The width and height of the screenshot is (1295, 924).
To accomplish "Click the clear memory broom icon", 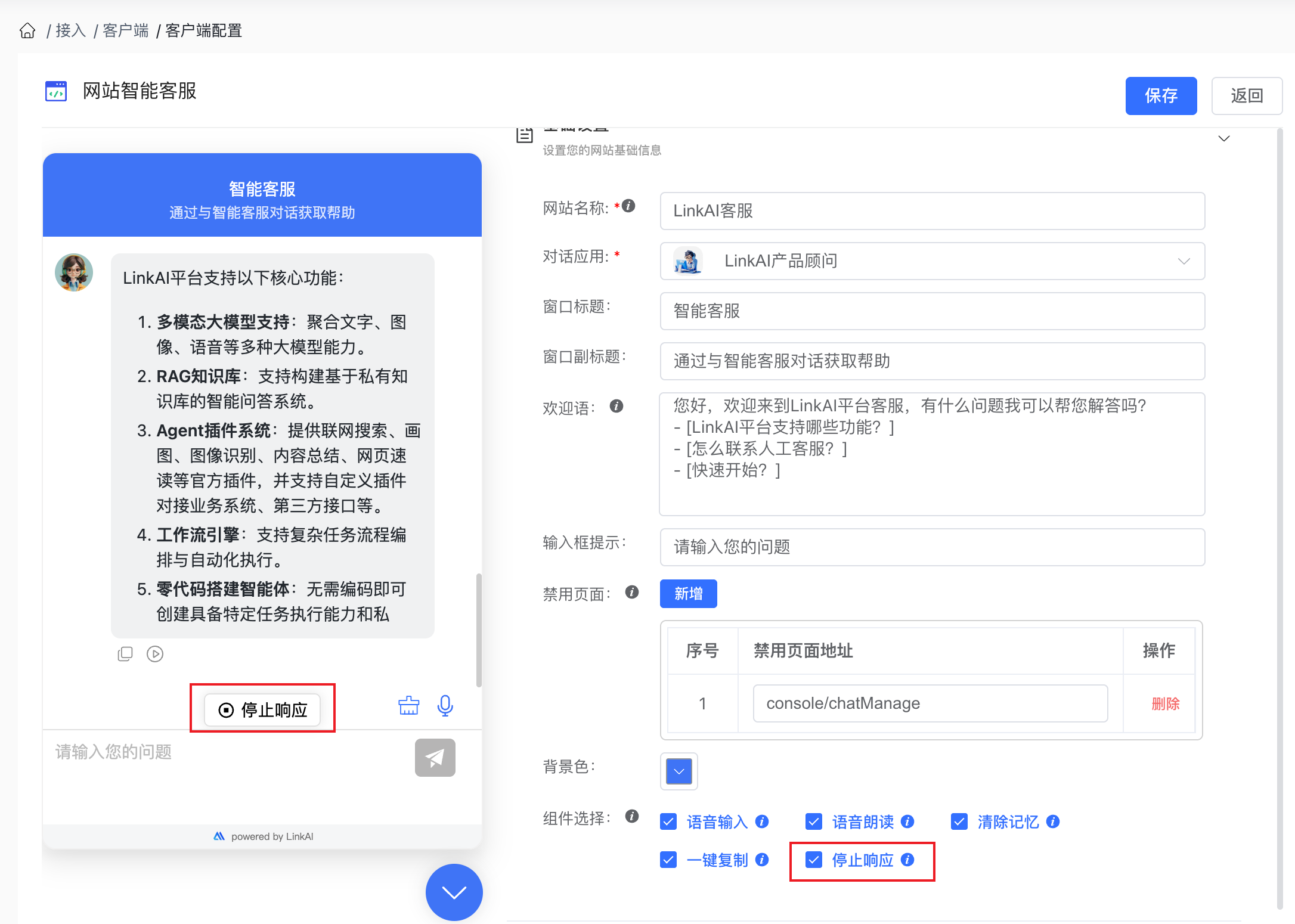I will point(409,706).
